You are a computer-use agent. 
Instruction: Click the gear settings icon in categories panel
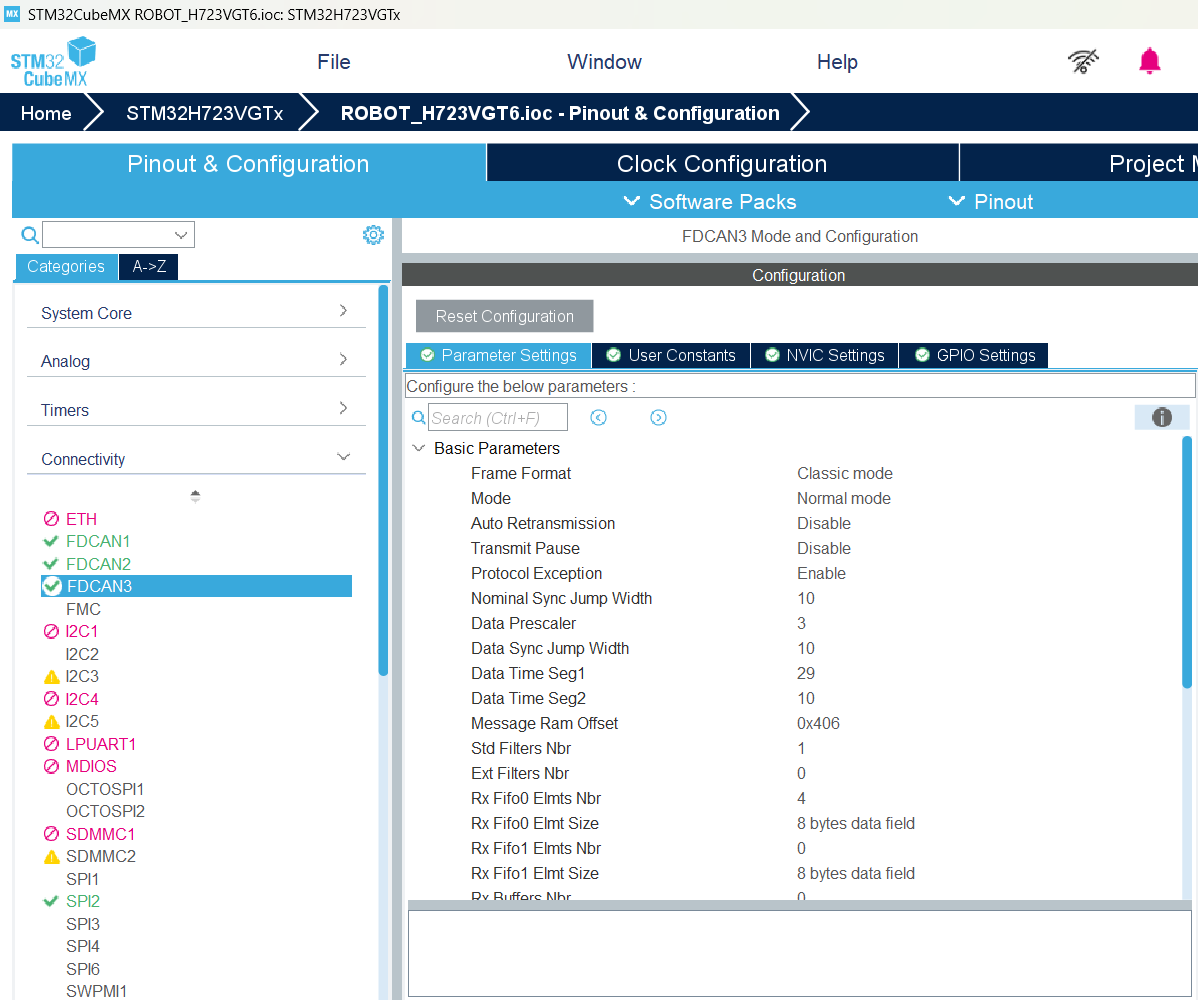[373, 235]
